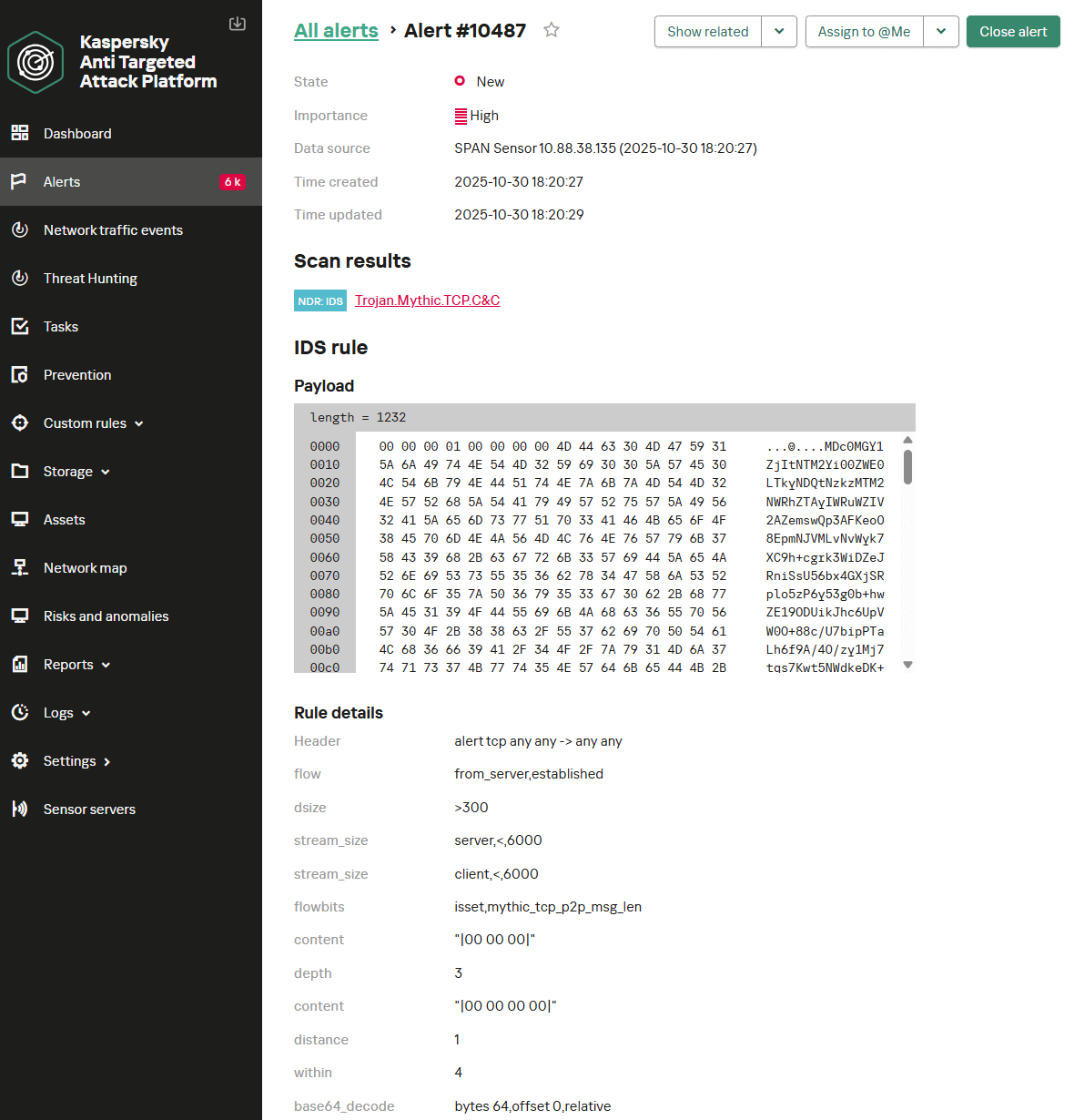Click the Dashboard grid icon
Viewport: 1074px width, 1120px height.
coord(20,133)
